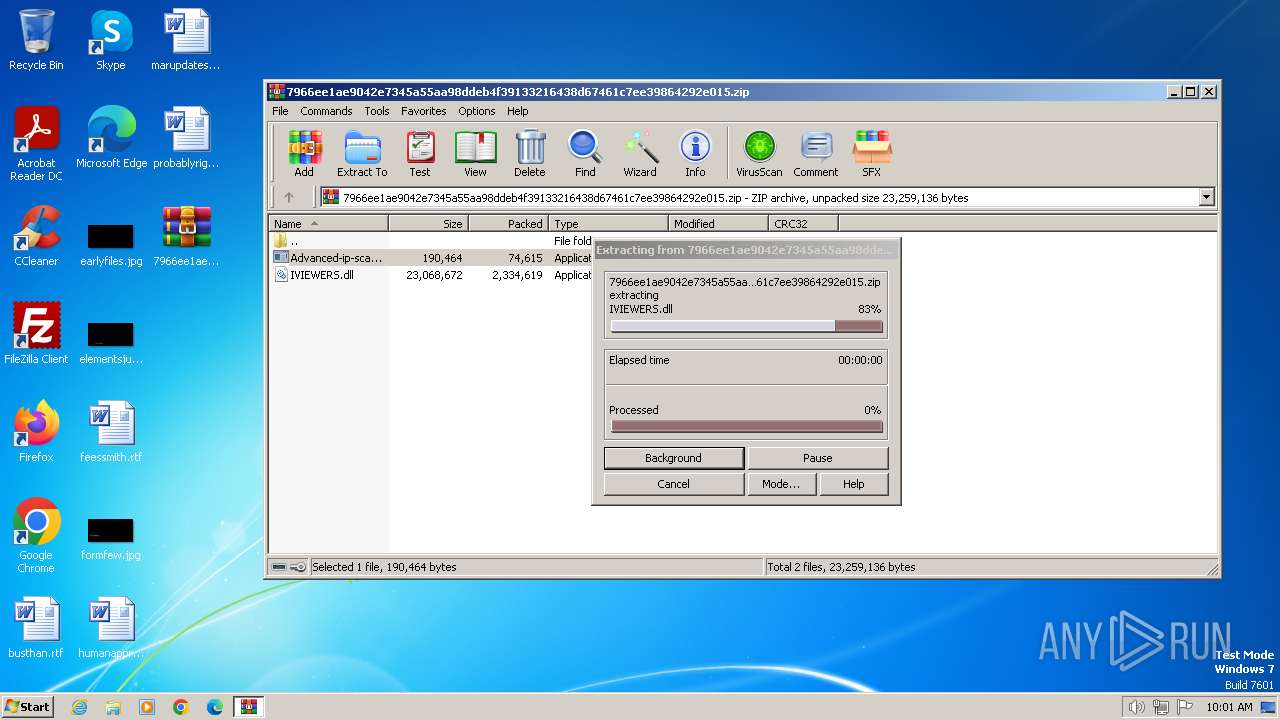Open the Tools menu
The width and height of the screenshot is (1280, 720).
click(x=377, y=111)
